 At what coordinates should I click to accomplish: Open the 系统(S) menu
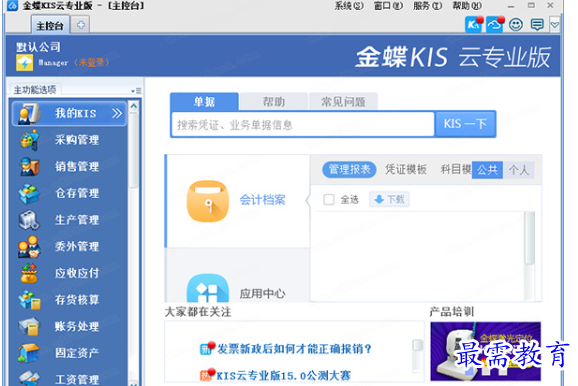pos(349,6)
